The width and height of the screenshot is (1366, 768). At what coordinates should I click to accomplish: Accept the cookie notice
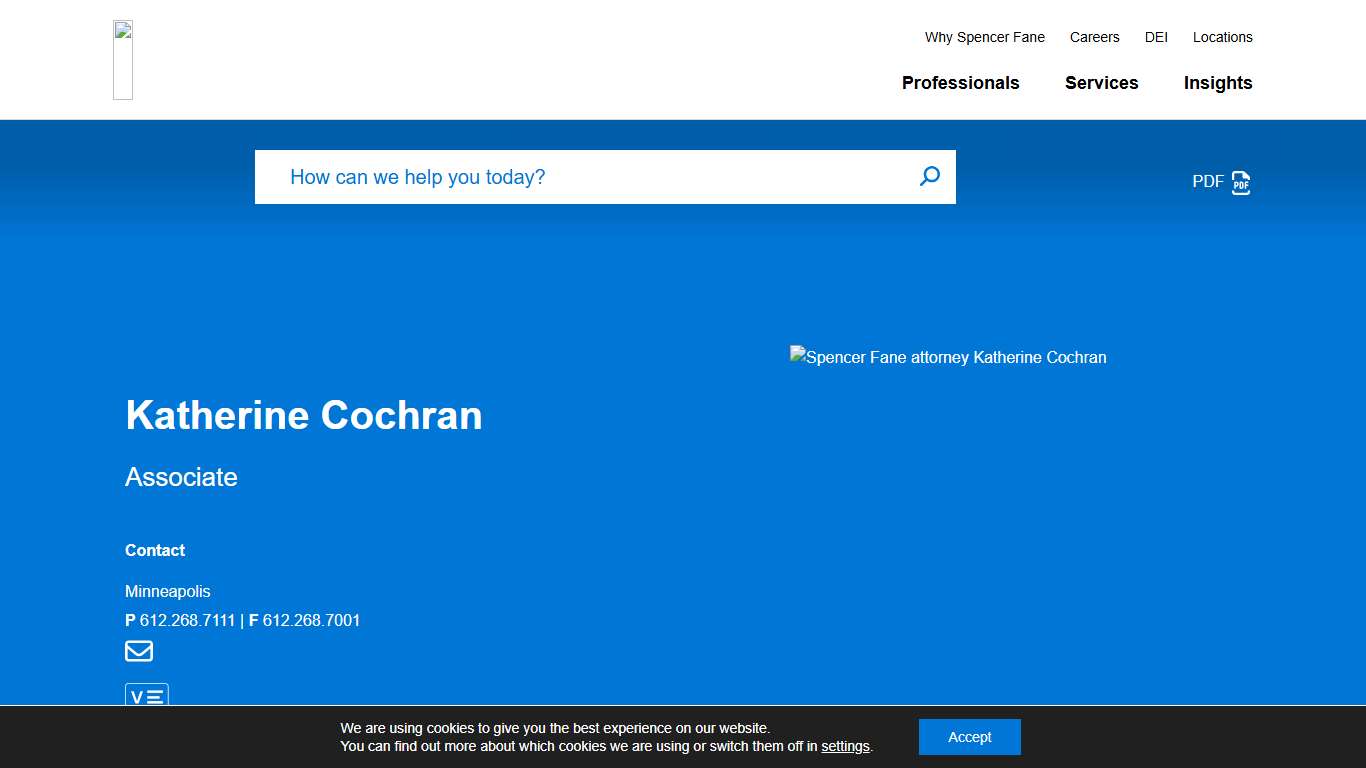click(x=969, y=737)
